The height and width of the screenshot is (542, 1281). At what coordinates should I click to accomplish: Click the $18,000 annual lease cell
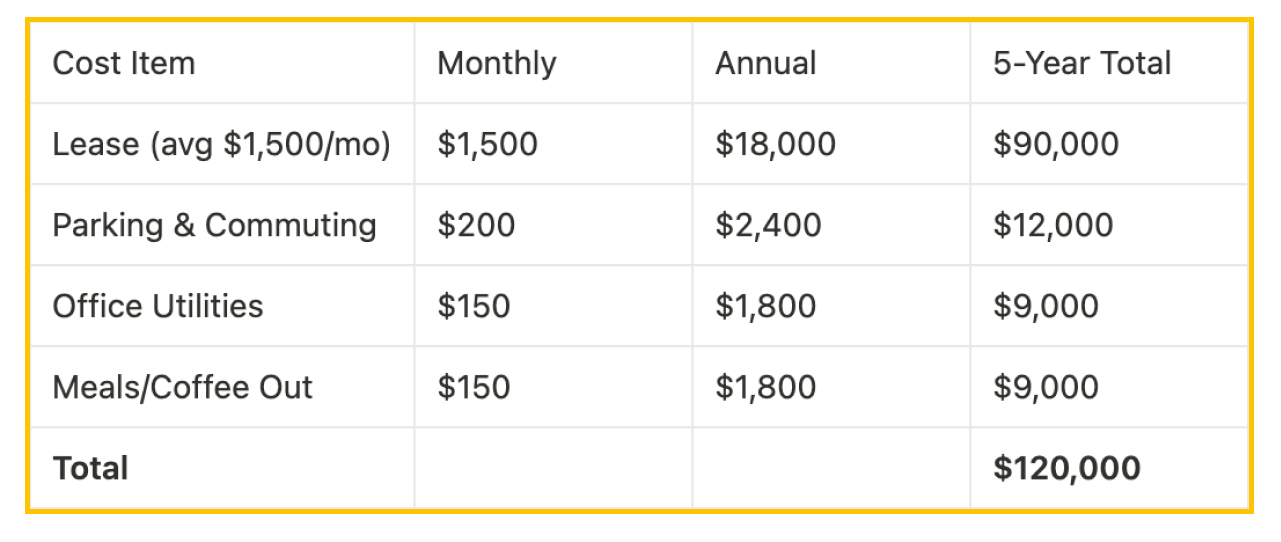pos(831,144)
